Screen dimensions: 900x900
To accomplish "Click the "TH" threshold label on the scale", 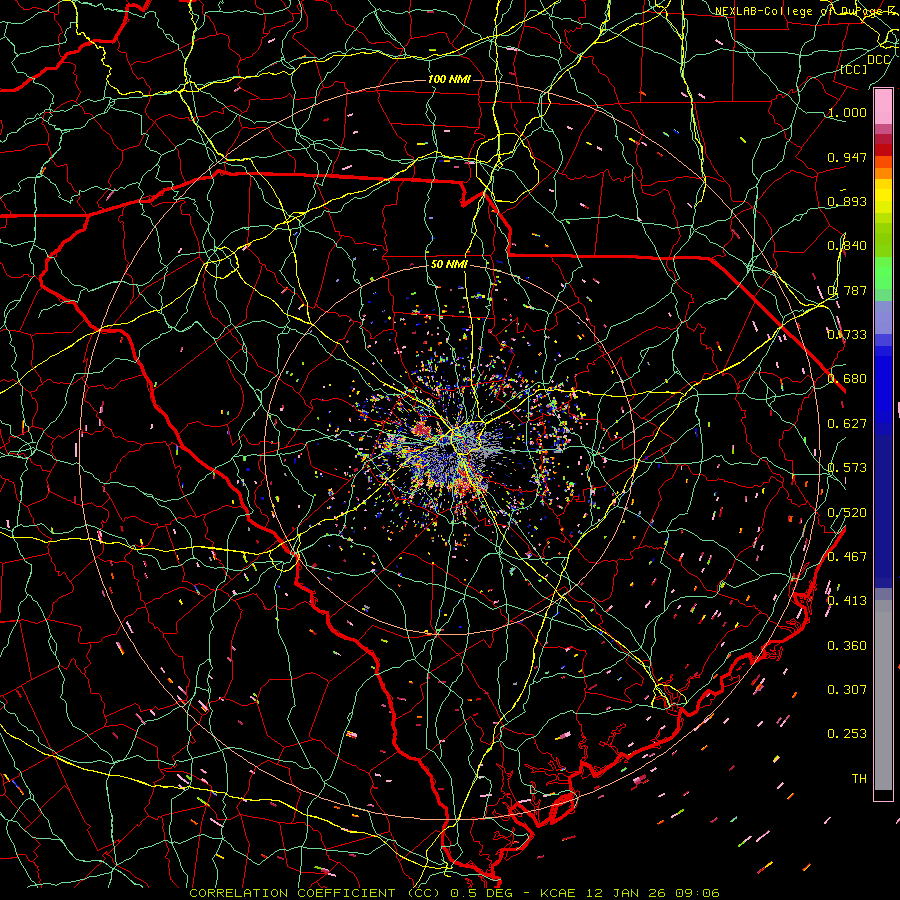I will pyautogui.click(x=859, y=779).
